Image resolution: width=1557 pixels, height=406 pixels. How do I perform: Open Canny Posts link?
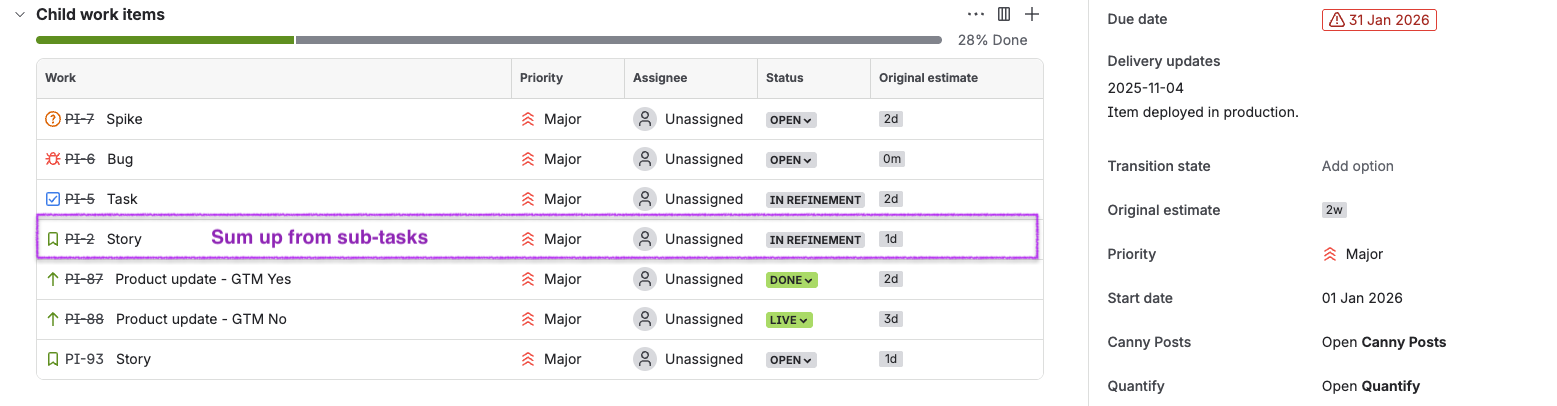(1384, 342)
